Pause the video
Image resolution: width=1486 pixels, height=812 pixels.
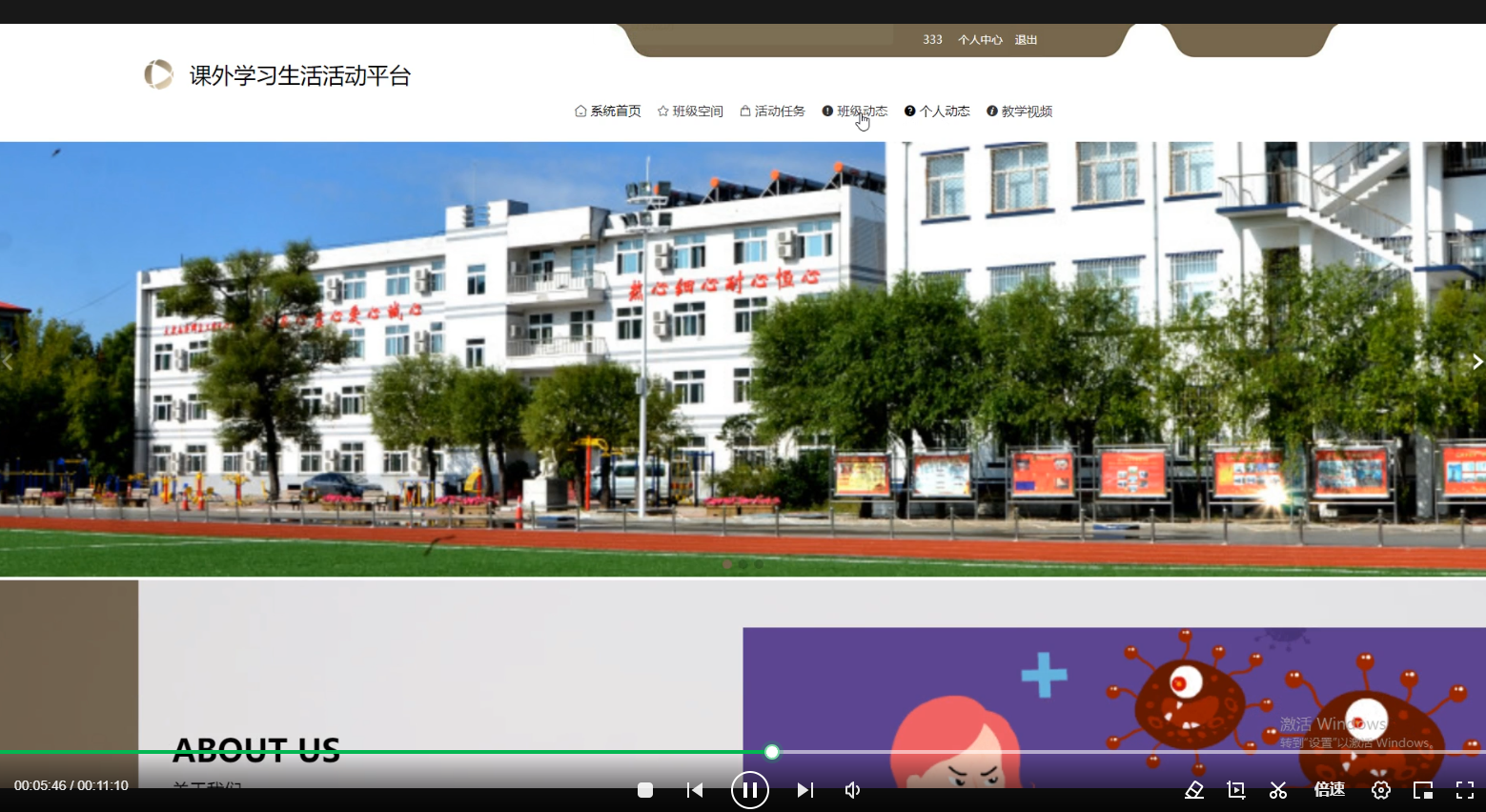(x=750, y=790)
